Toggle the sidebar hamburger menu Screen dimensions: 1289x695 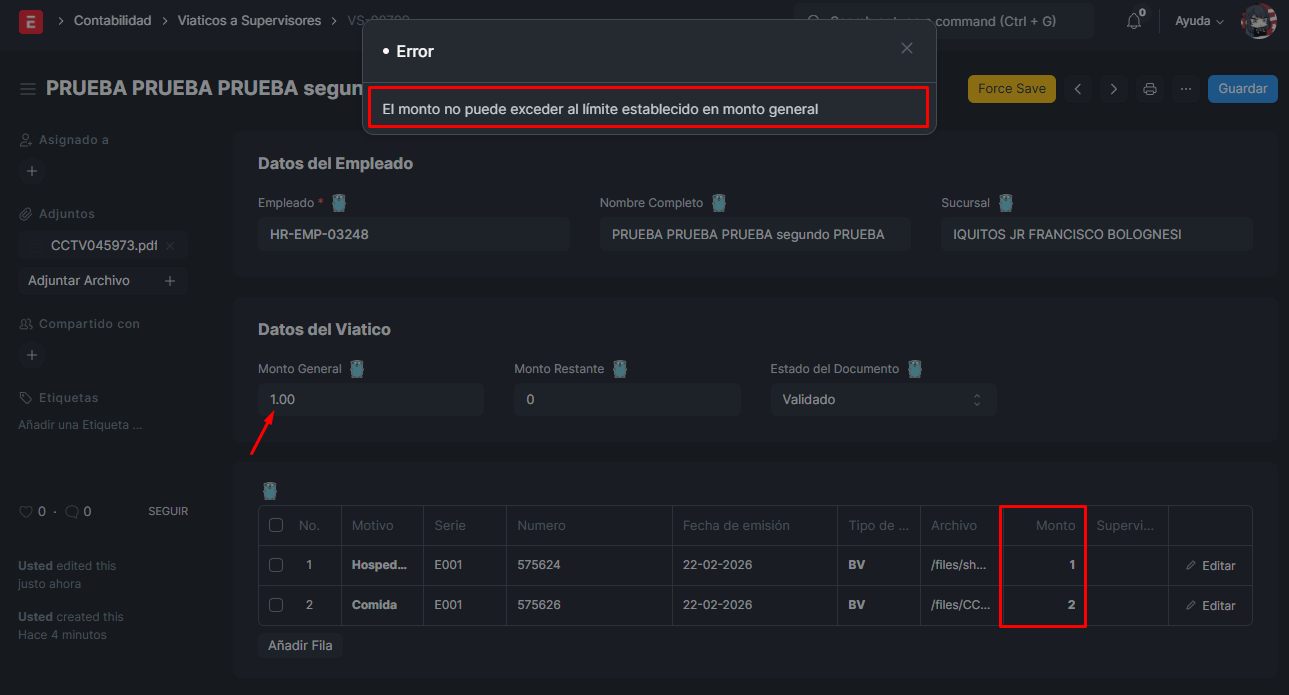pos(28,89)
